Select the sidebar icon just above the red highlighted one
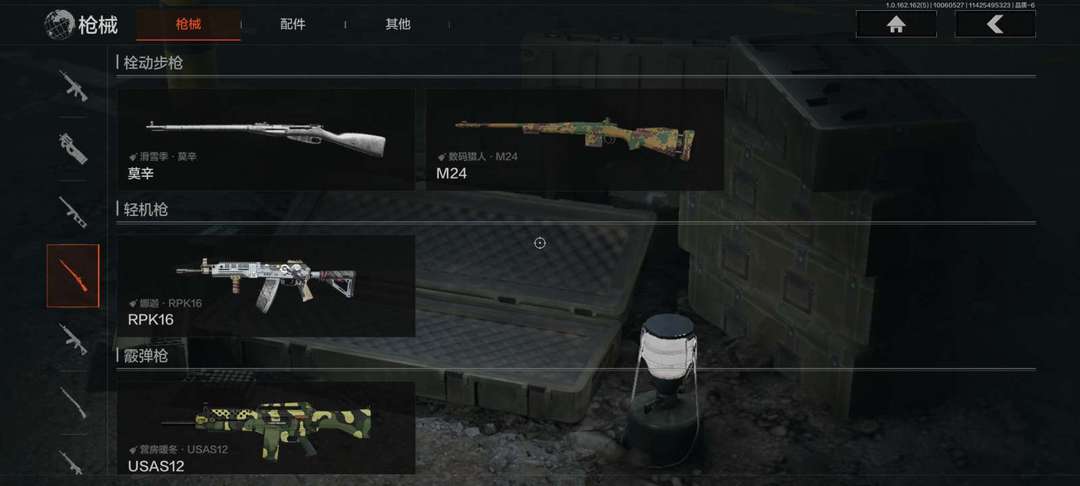This screenshot has width=1080, height=486. (x=73, y=212)
